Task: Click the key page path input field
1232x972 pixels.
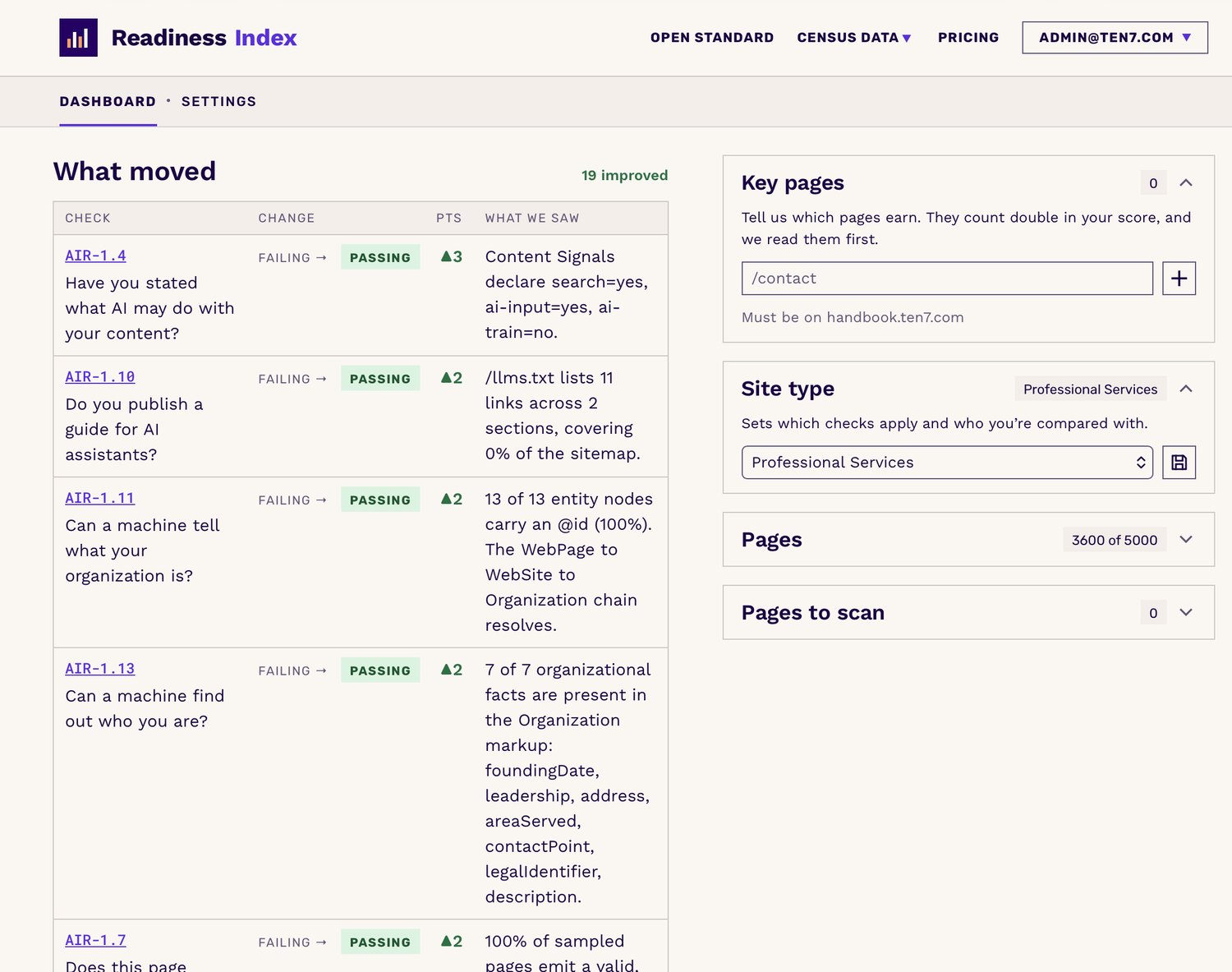Action: (947, 279)
